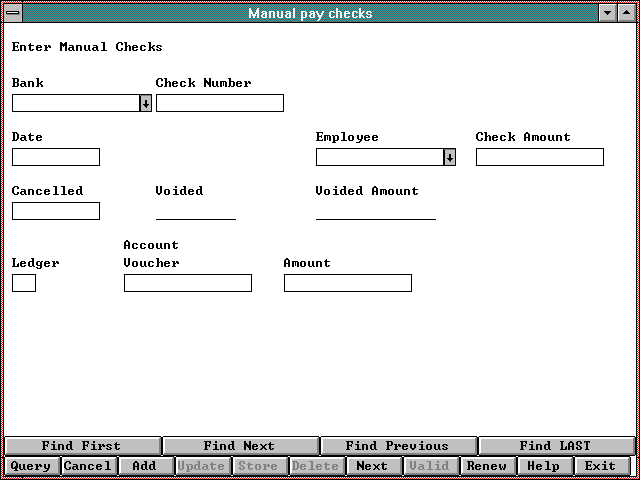Image resolution: width=640 pixels, height=480 pixels.
Task: Click the Cancelled text box
Action: (x=56, y=211)
